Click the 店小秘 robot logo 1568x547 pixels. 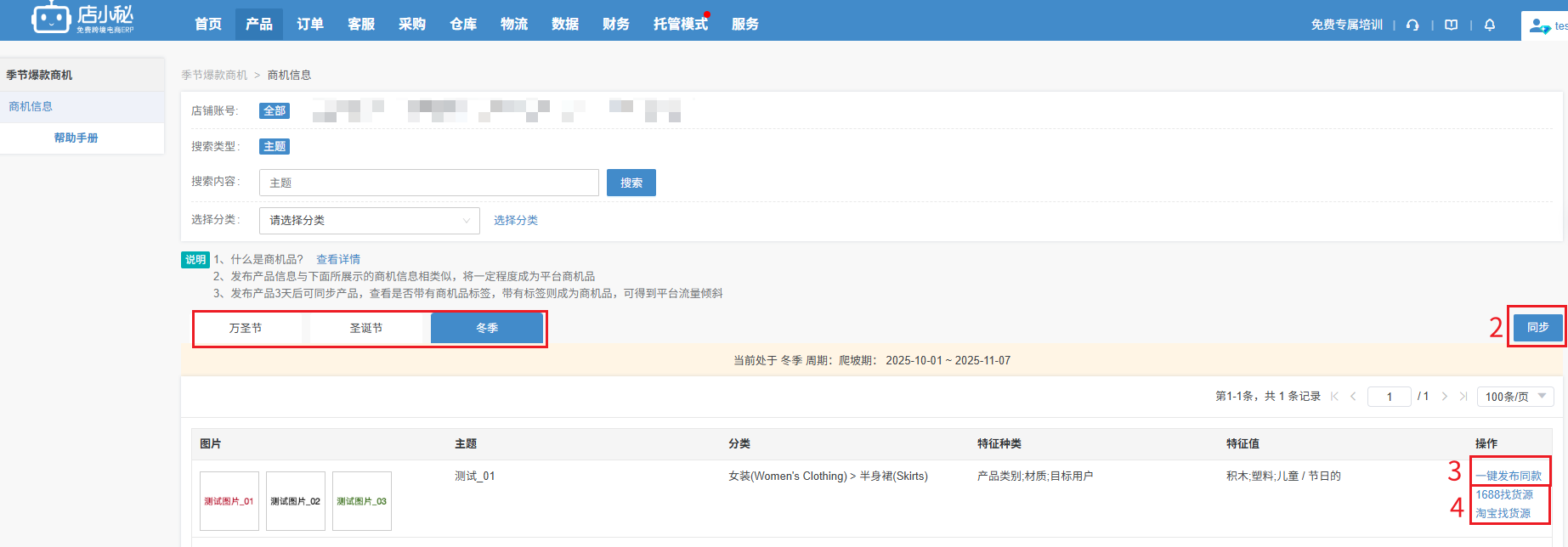pyautogui.click(x=51, y=18)
